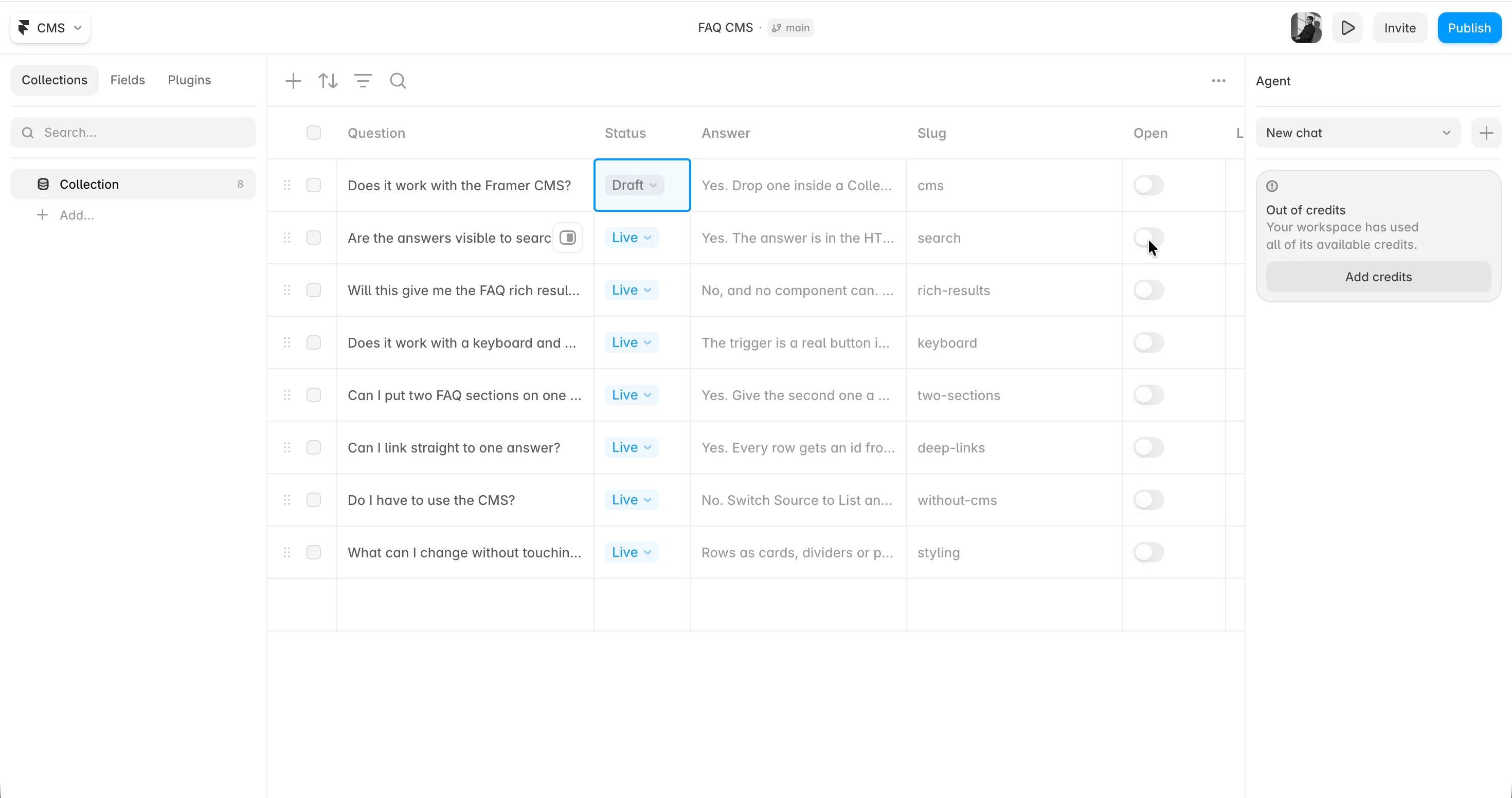Click the Publish button

[x=1469, y=28]
